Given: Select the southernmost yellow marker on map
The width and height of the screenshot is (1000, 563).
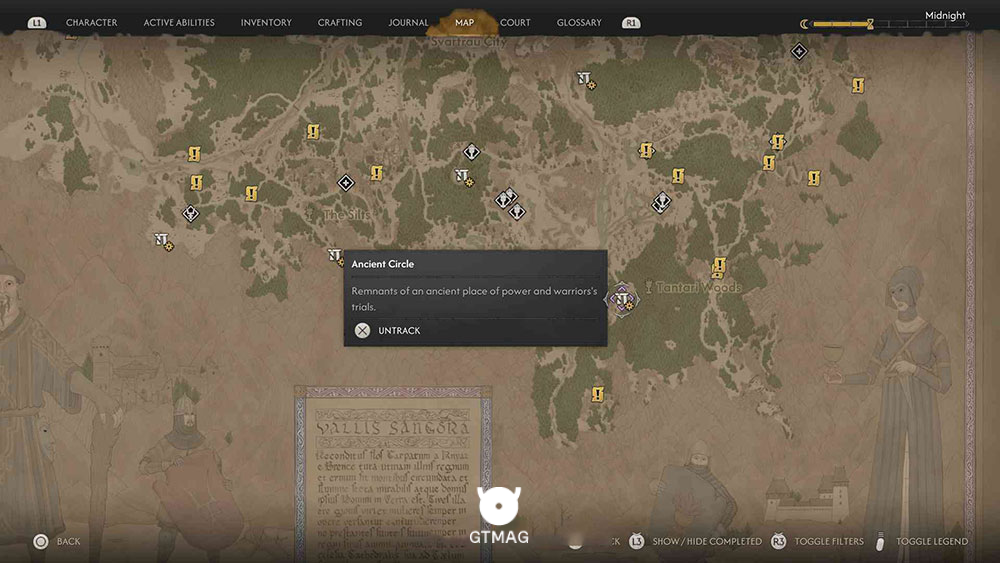Looking at the screenshot, I should (x=598, y=394).
